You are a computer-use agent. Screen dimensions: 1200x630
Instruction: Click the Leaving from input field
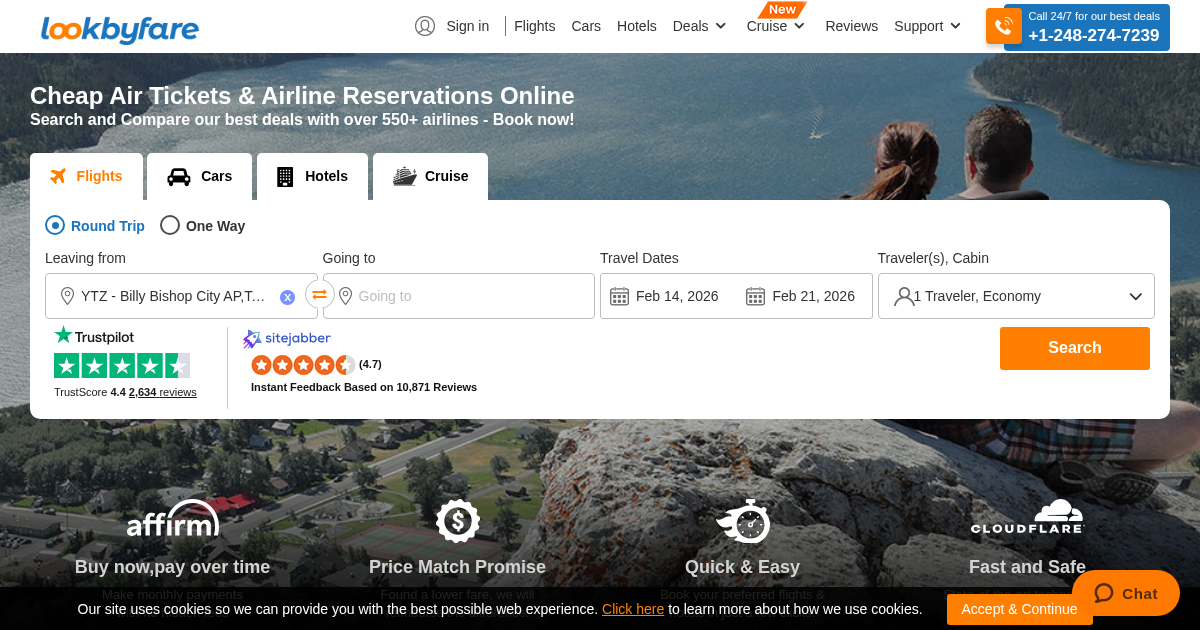pos(181,296)
